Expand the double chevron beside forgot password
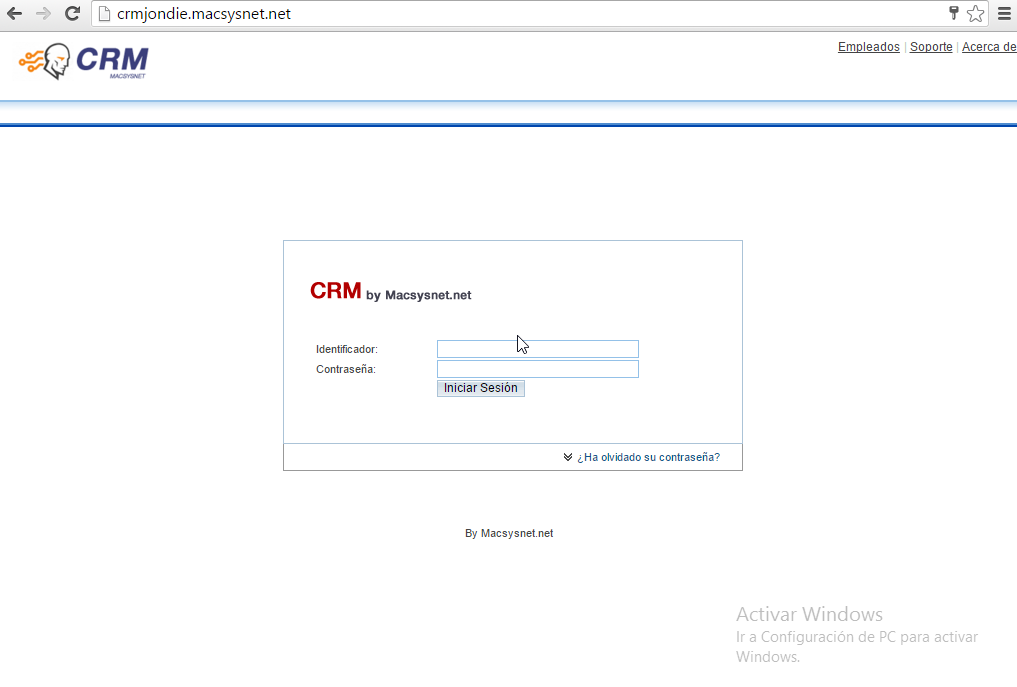The height and width of the screenshot is (687, 1017). (568, 457)
